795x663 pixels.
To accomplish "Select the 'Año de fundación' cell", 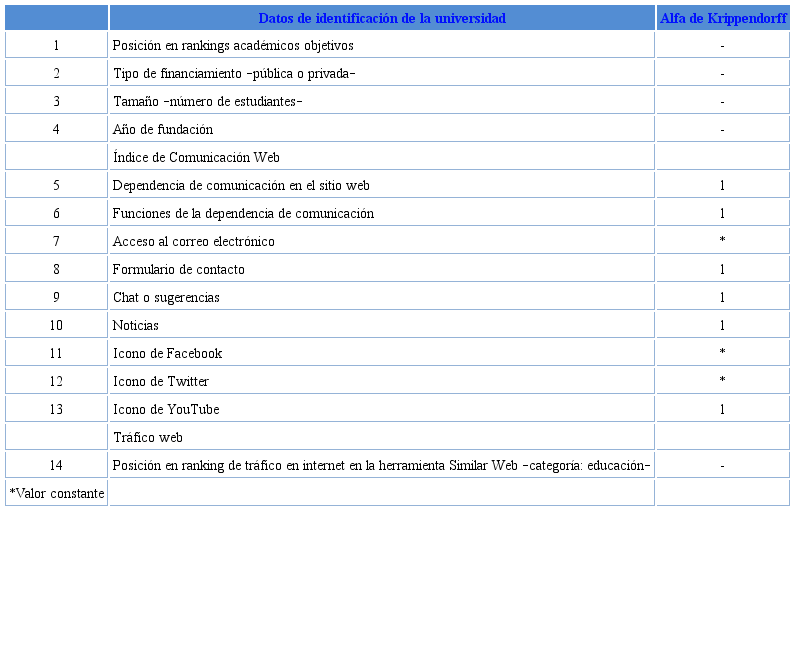I will [x=163, y=130].
